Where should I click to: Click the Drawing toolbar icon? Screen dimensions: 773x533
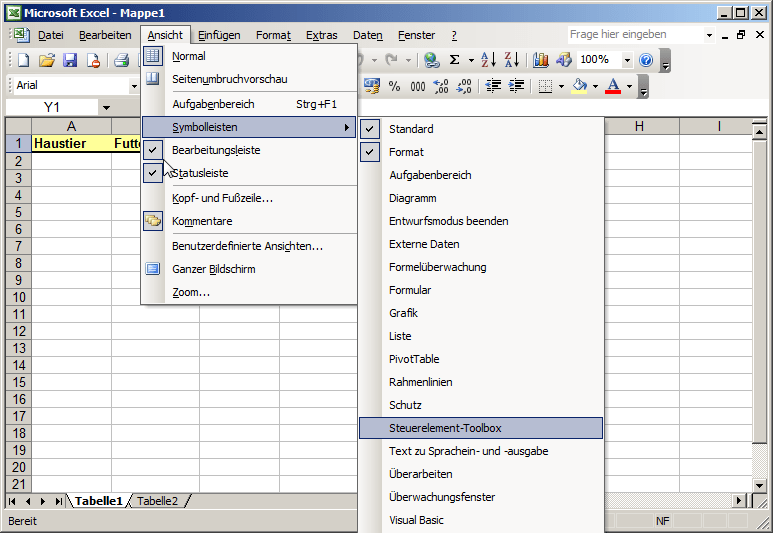[x=563, y=60]
